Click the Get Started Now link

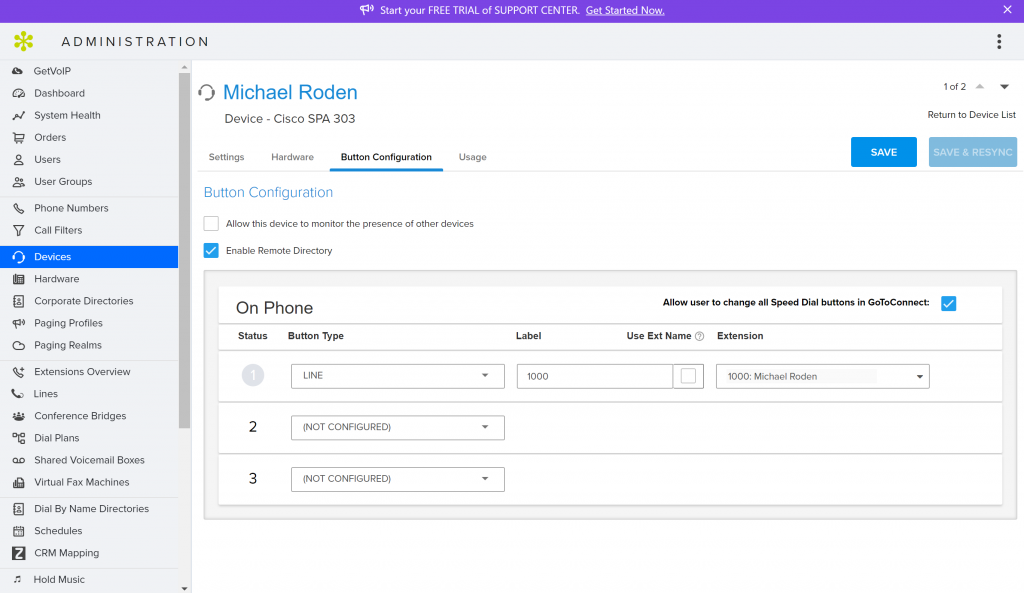click(625, 10)
